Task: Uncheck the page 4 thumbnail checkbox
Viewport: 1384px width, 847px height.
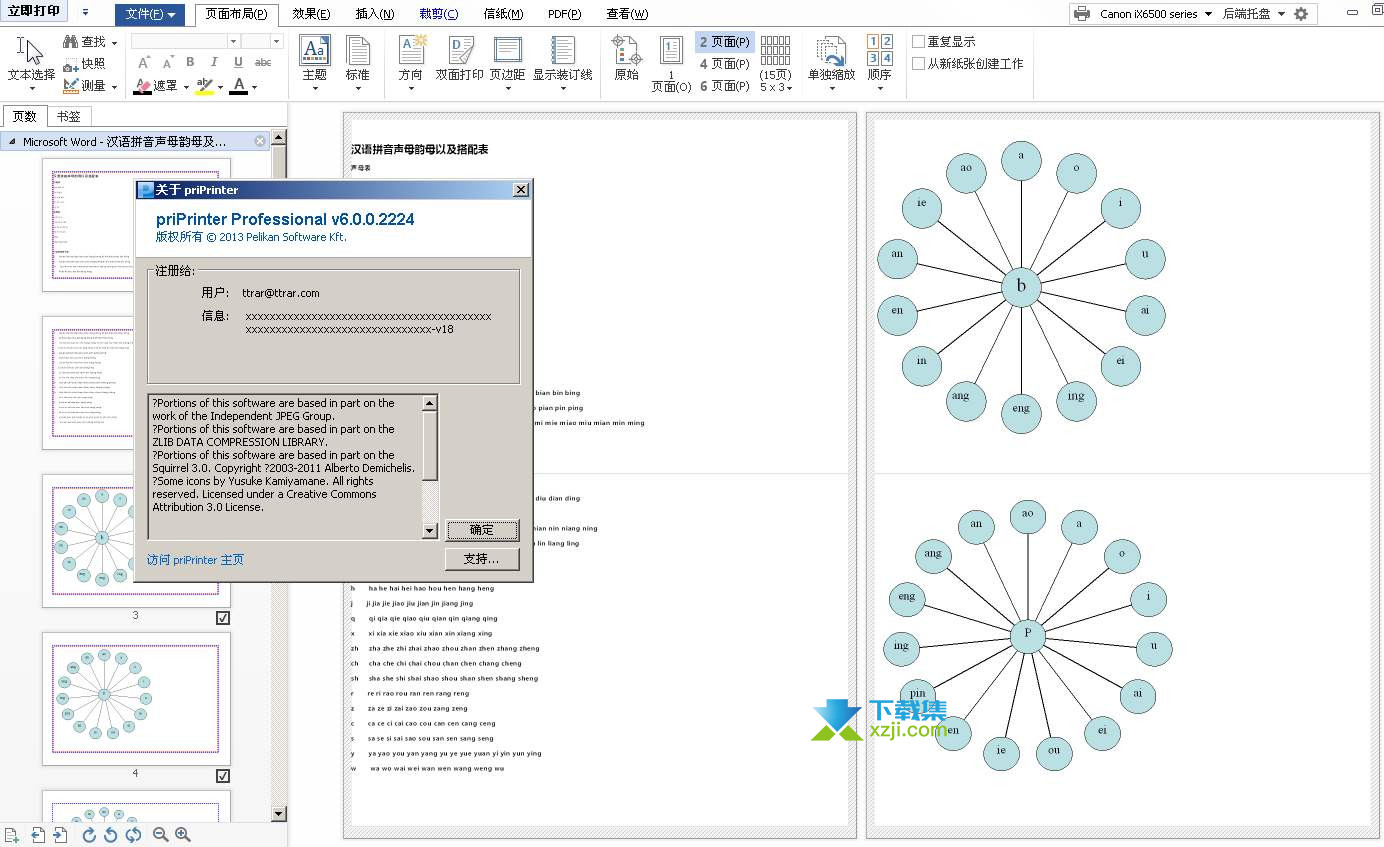Action: [x=223, y=776]
